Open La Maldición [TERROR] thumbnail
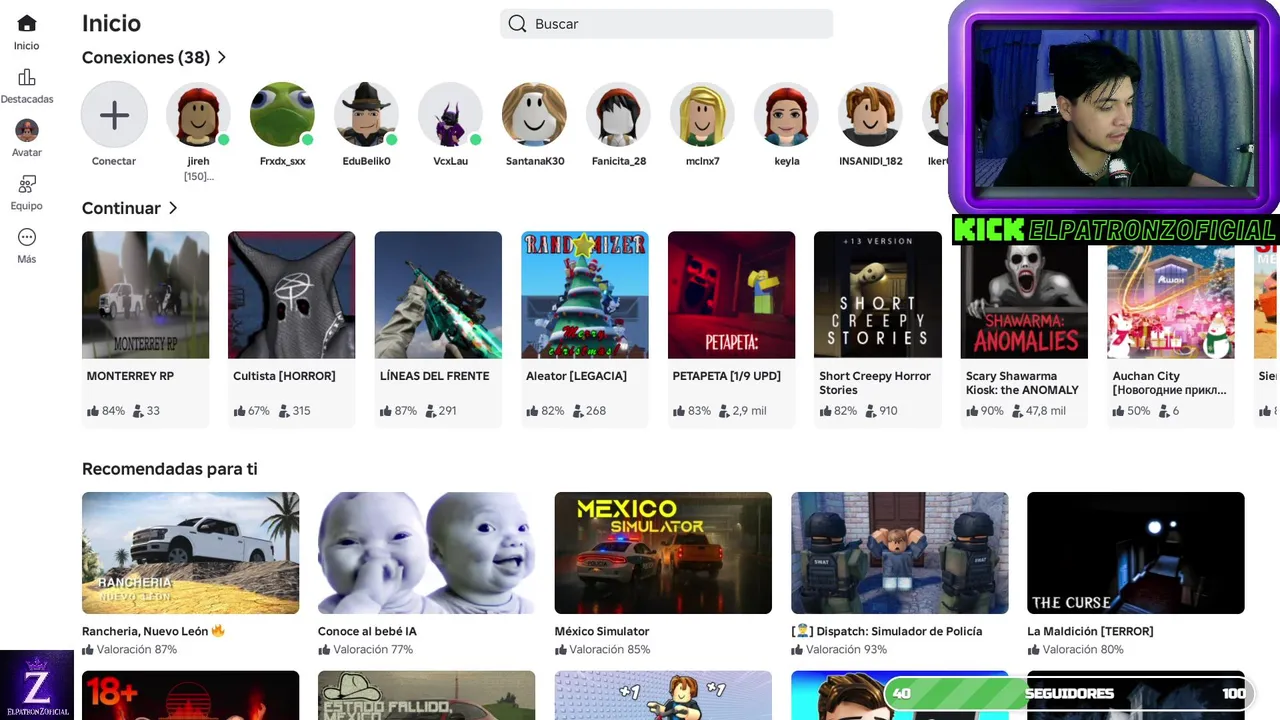The image size is (1280, 720). (x=1135, y=553)
